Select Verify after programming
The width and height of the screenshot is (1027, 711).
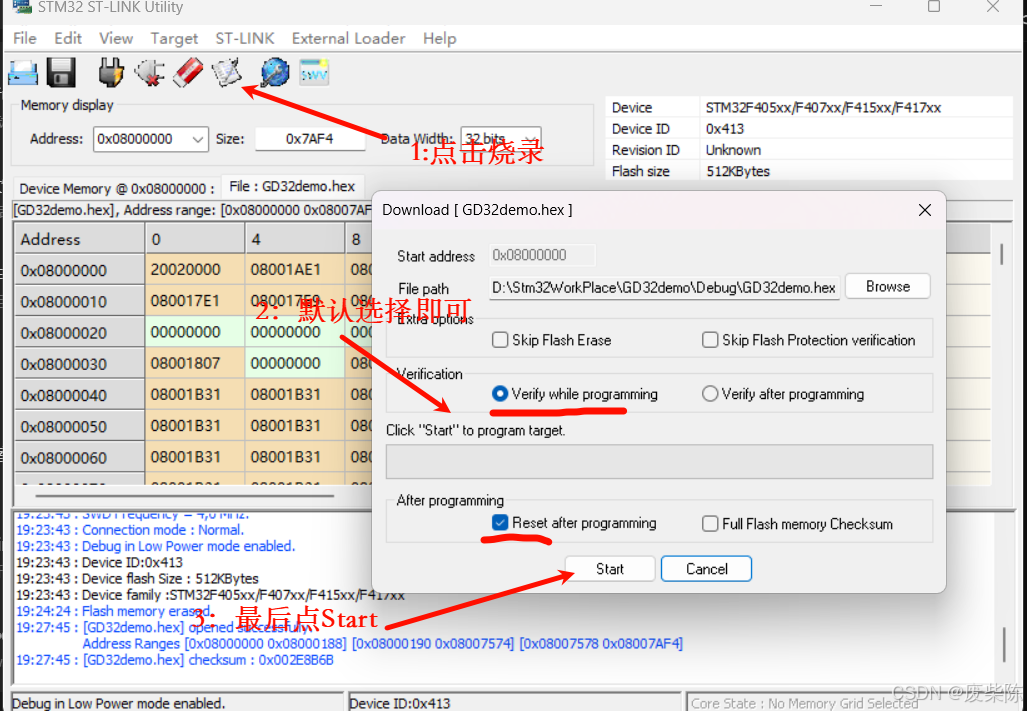[x=710, y=393]
